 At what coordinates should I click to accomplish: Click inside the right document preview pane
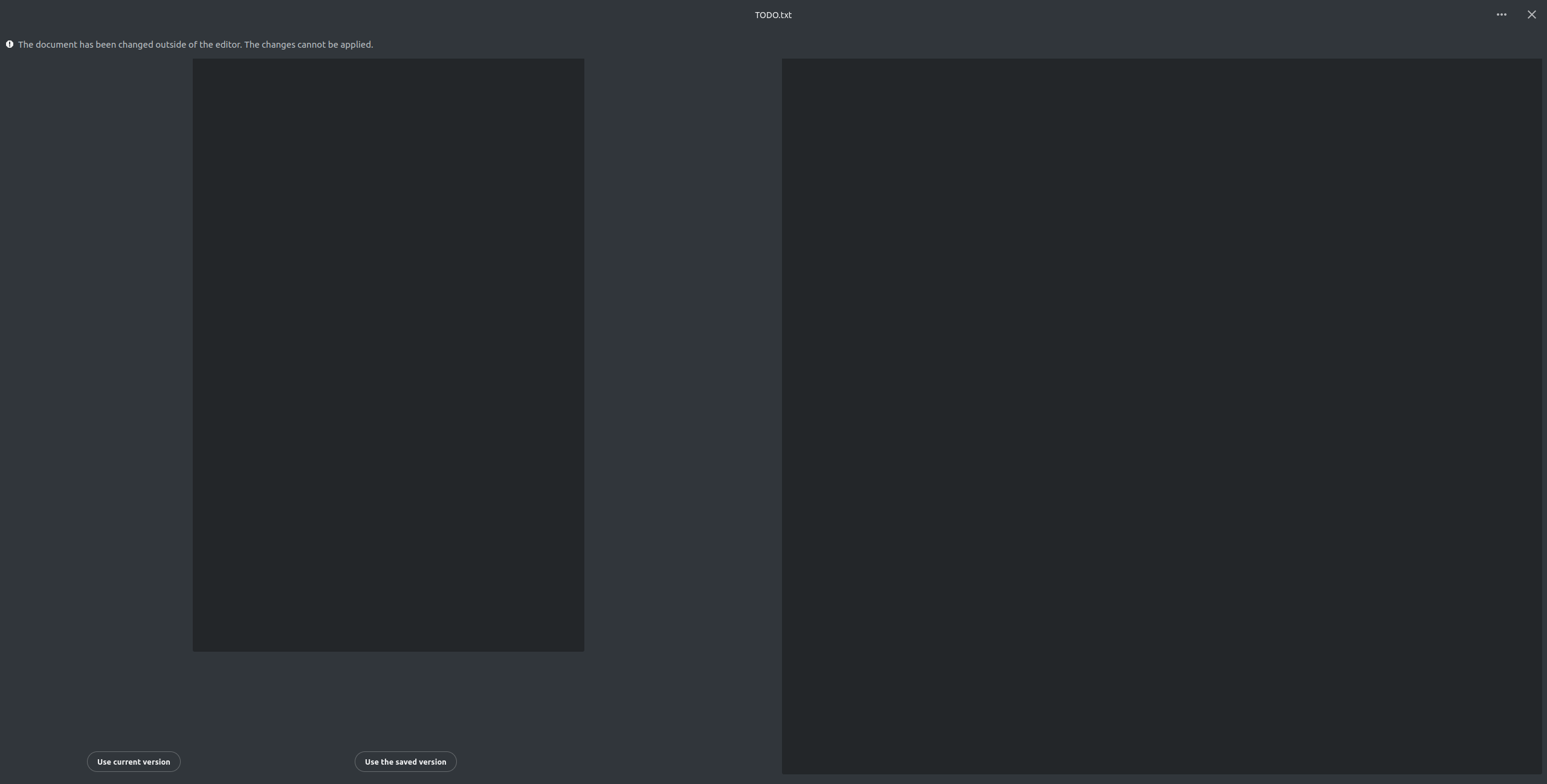click(1161, 416)
